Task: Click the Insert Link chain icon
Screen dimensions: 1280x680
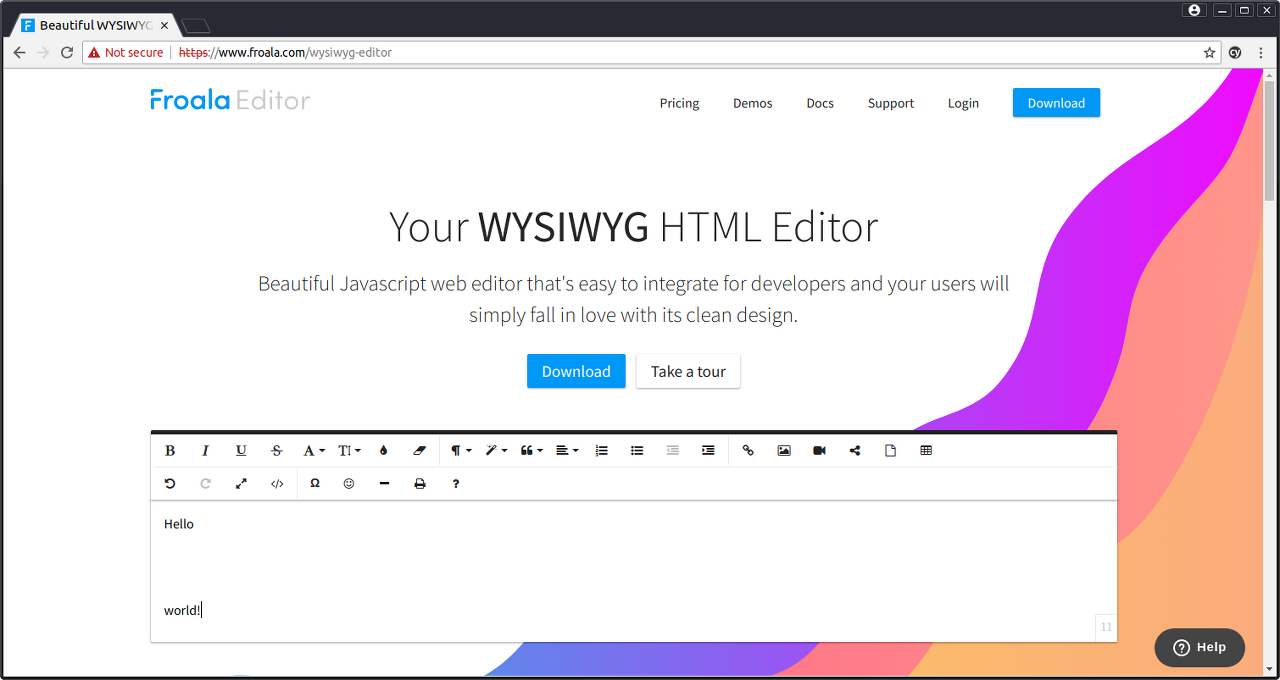Action: click(x=748, y=451)
